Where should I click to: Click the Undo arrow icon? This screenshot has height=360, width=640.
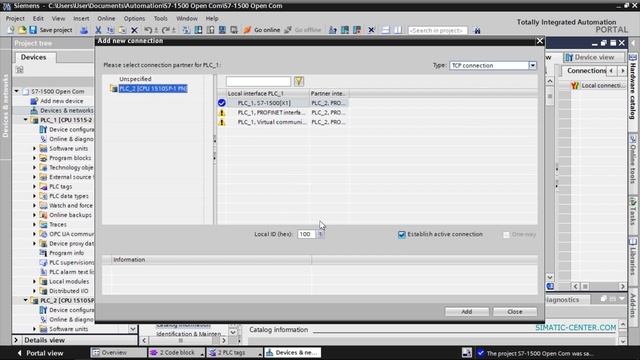pos(148,30)
